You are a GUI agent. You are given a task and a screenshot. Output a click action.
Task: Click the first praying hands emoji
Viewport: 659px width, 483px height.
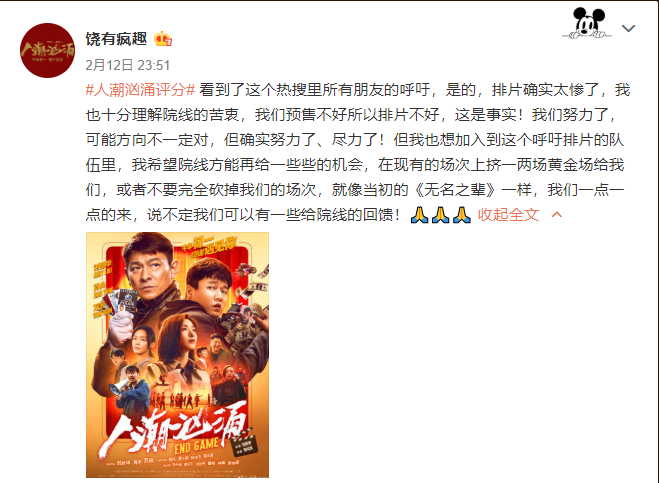(419, 215)
